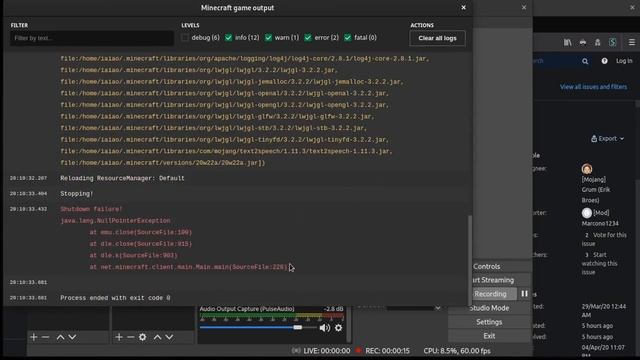Viewport: 640px width, 360px height.
Task: Mute Audio Output Capture speaker icon
Action: tap(325, 328)
